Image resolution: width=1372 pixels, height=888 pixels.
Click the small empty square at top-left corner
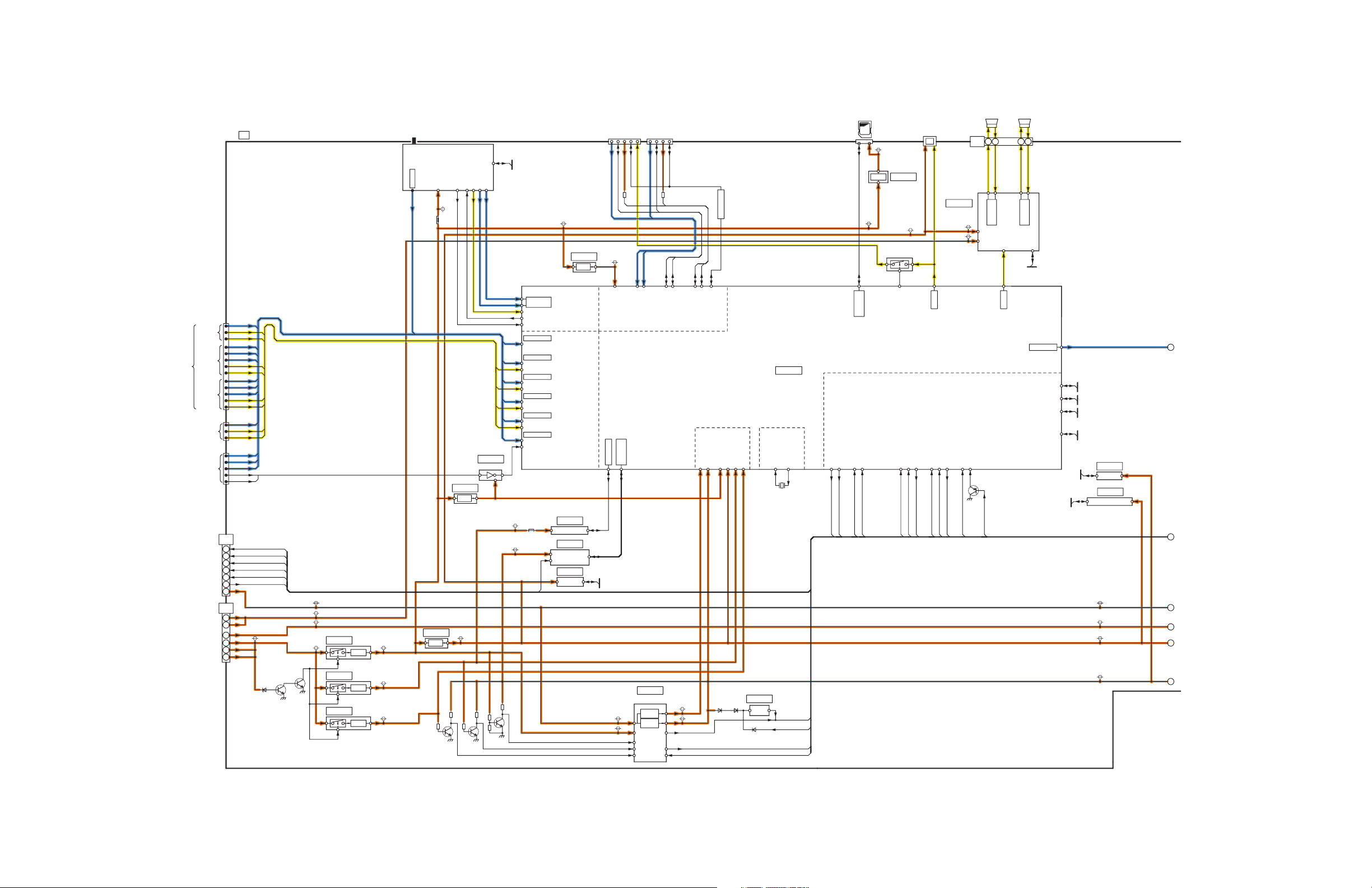coord(244,135)
